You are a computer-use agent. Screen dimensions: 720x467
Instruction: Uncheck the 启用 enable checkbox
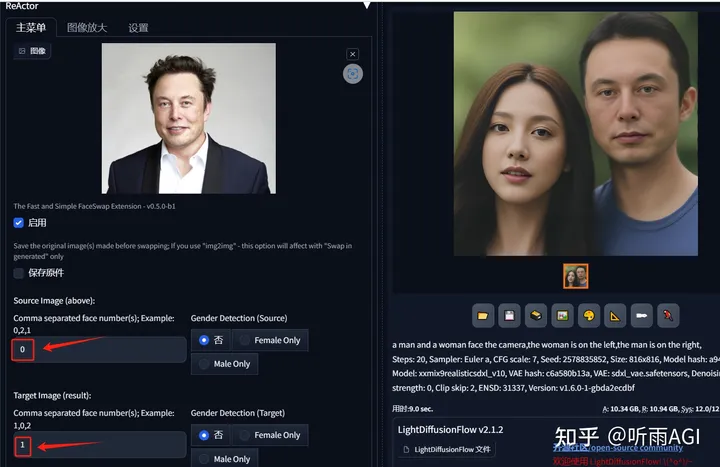(18, 223)
